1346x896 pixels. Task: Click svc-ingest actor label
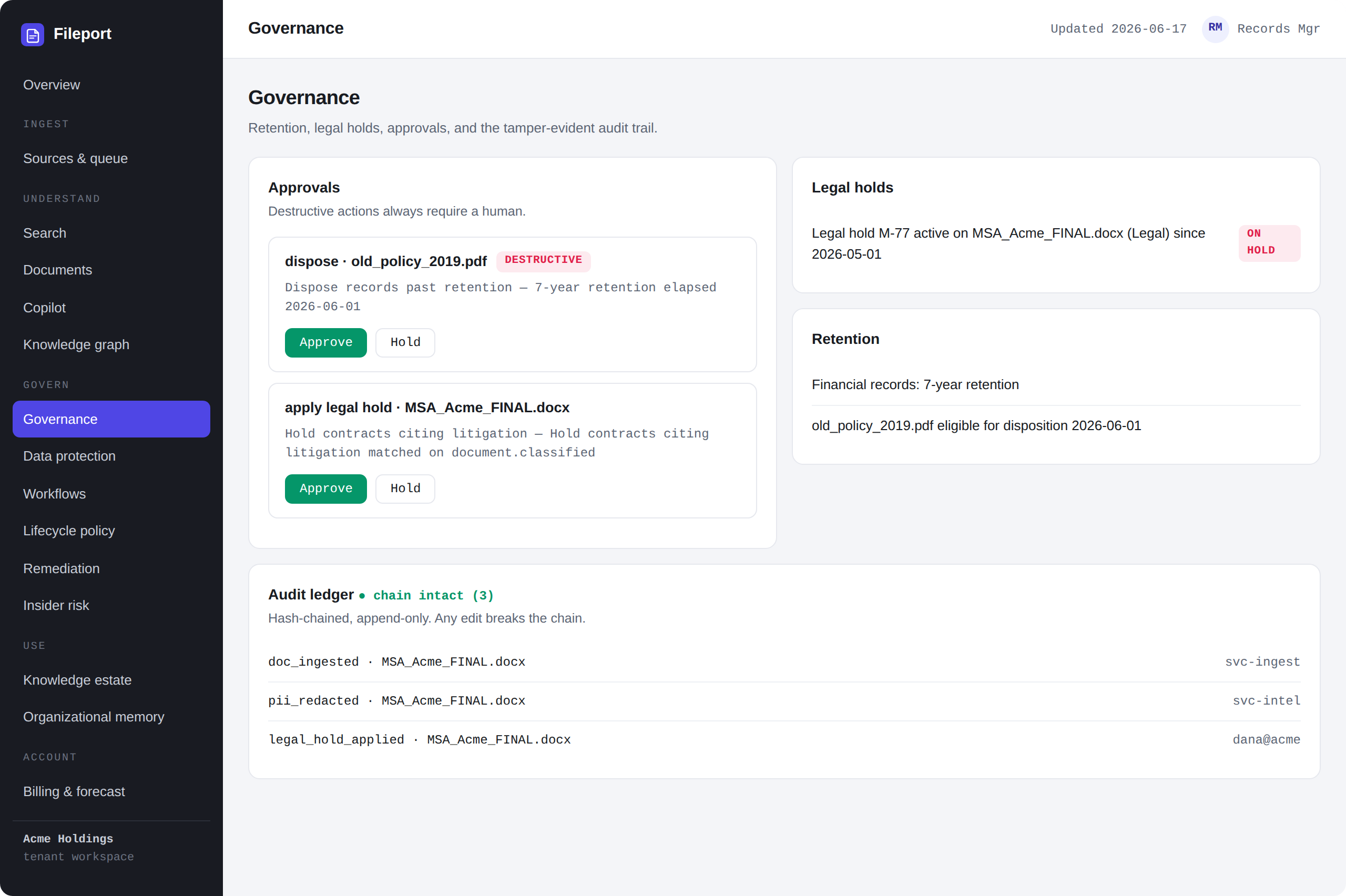1262,661
